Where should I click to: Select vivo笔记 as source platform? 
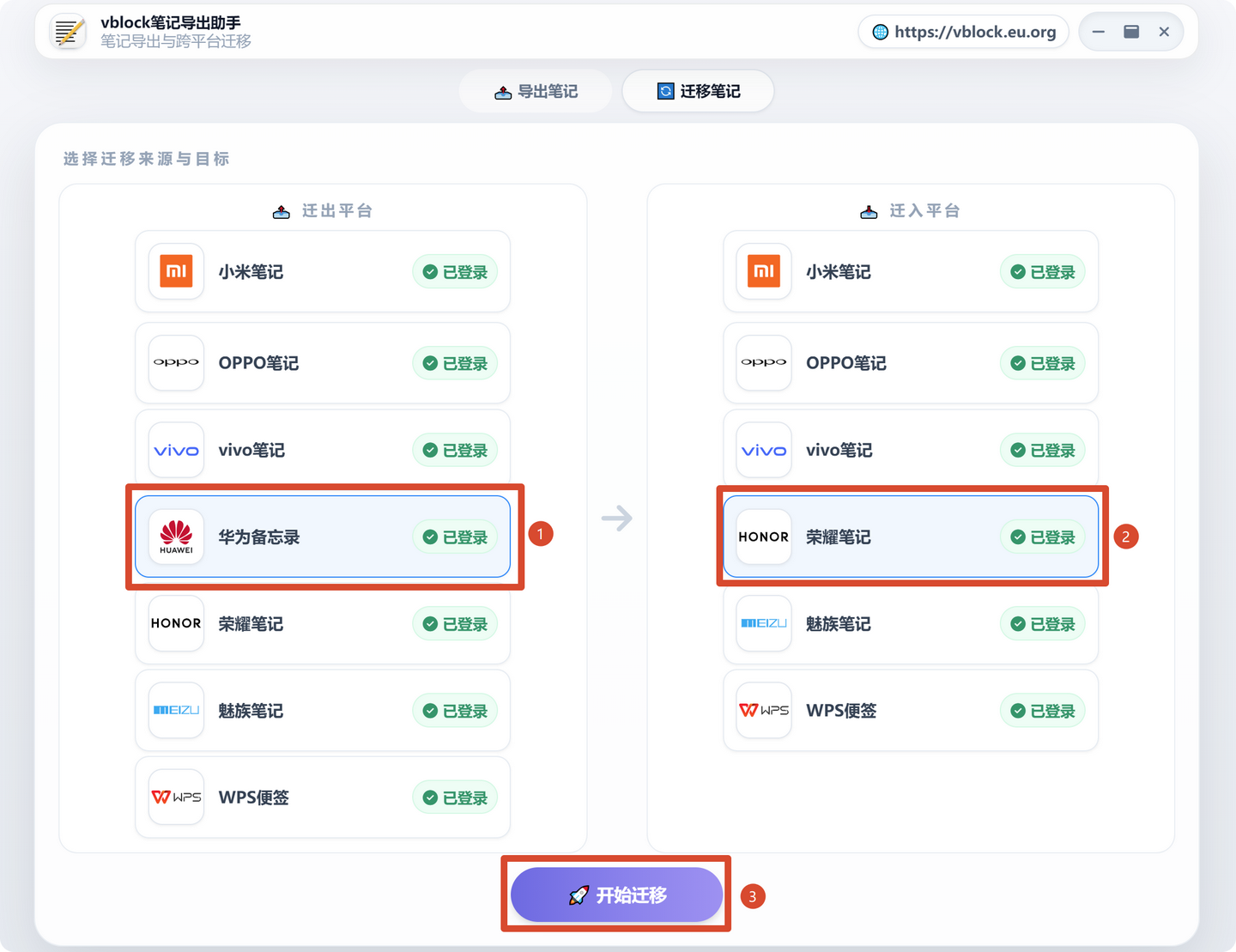(x=323, y=450)
